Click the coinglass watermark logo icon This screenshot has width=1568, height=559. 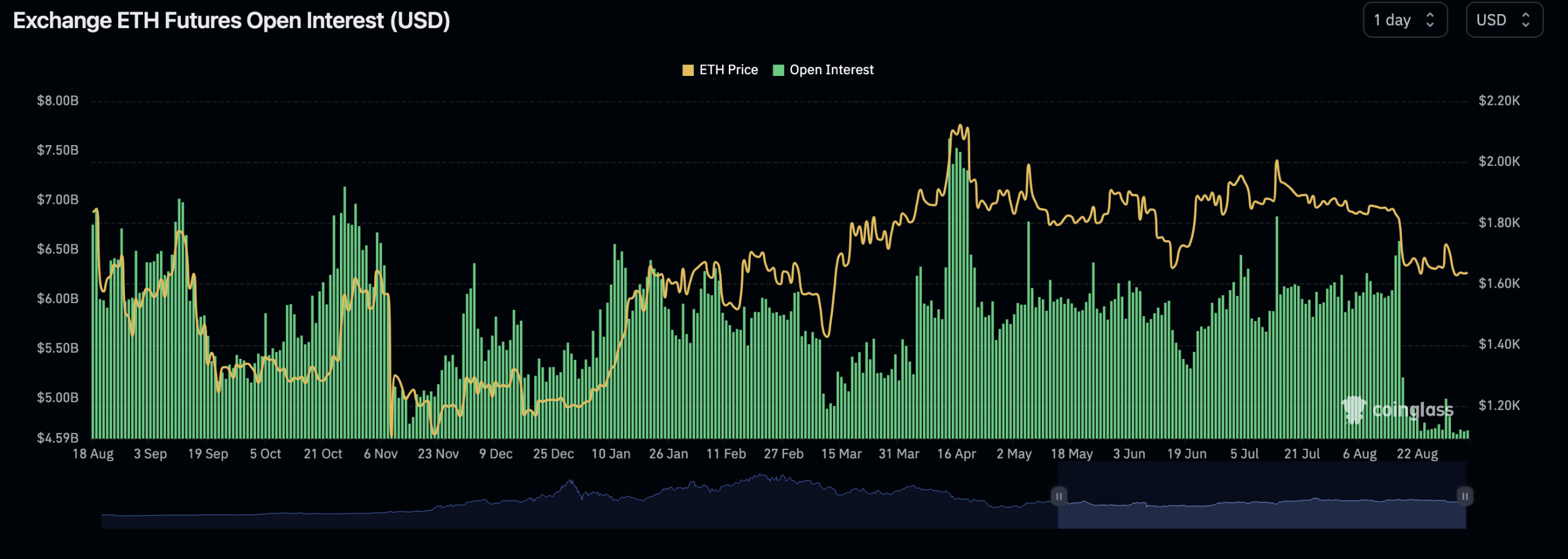pos(1354,409)
